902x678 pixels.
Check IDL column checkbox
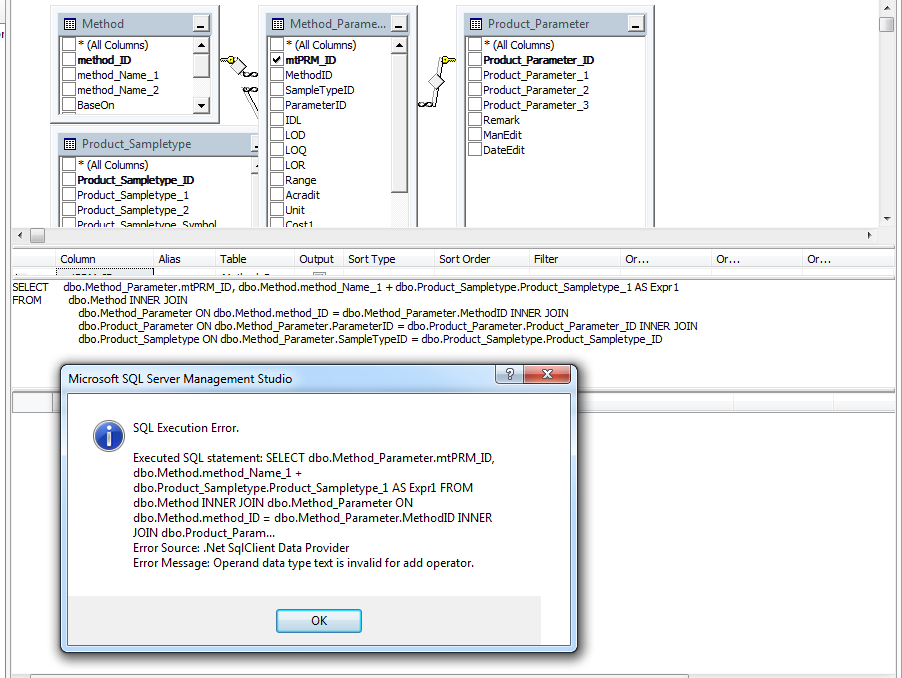[277, 120]
